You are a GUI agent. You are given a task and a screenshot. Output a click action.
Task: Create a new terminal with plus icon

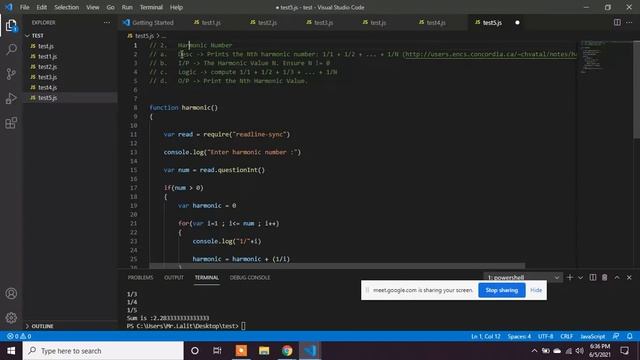click(x=570, y=277)
